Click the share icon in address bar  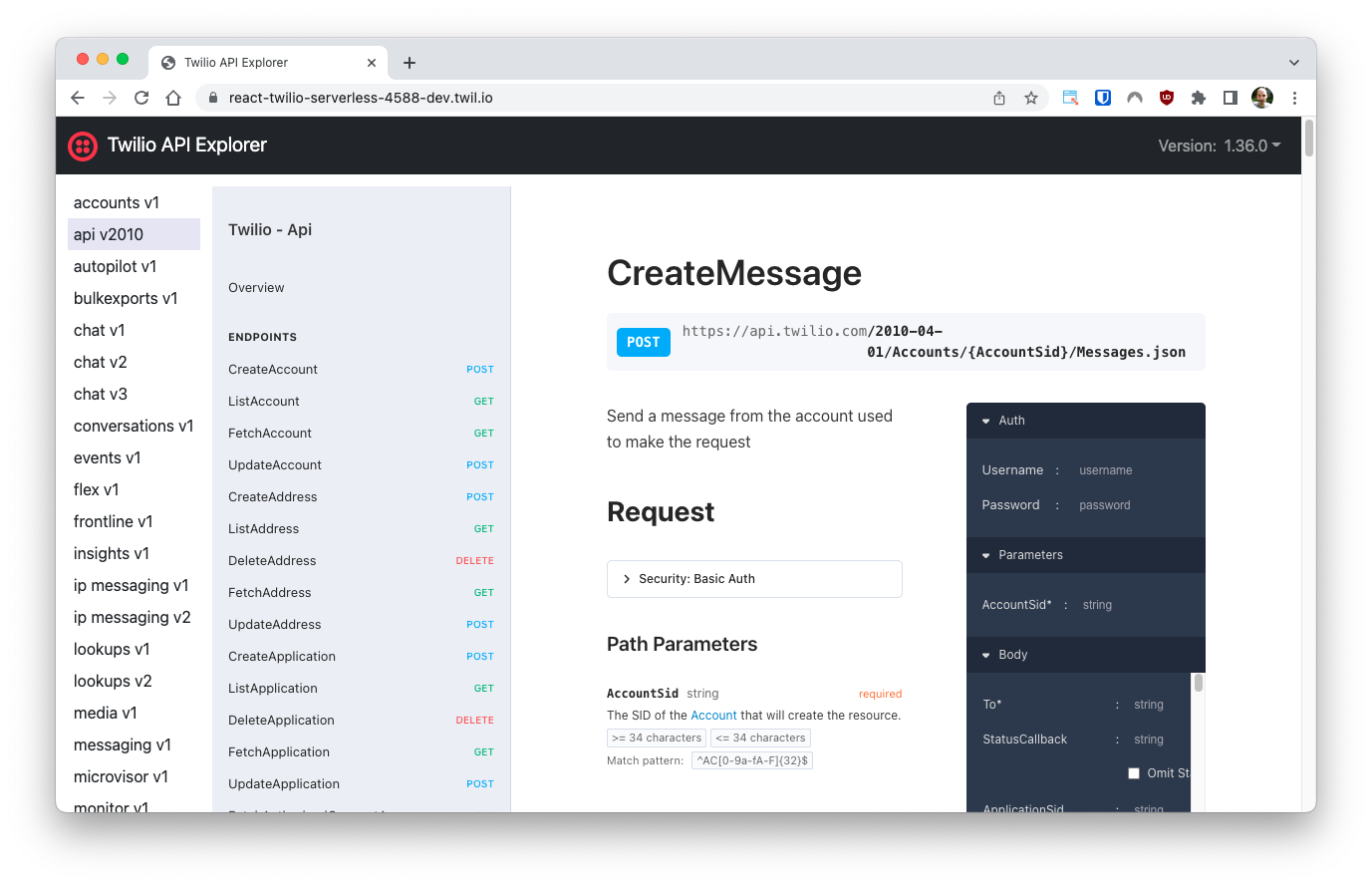(999, 98)
